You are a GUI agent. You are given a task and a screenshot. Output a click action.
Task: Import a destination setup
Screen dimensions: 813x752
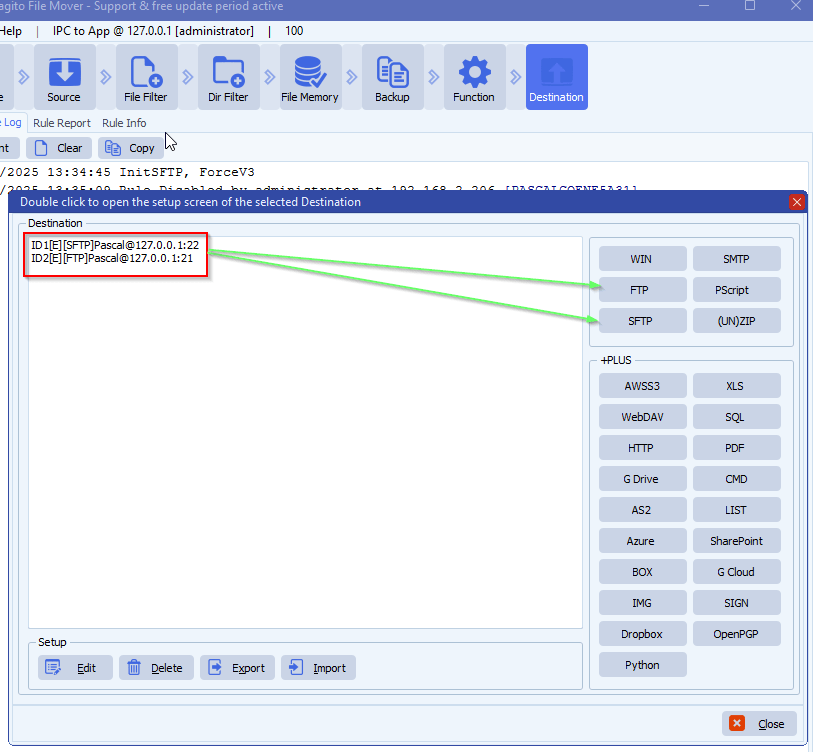318,667
